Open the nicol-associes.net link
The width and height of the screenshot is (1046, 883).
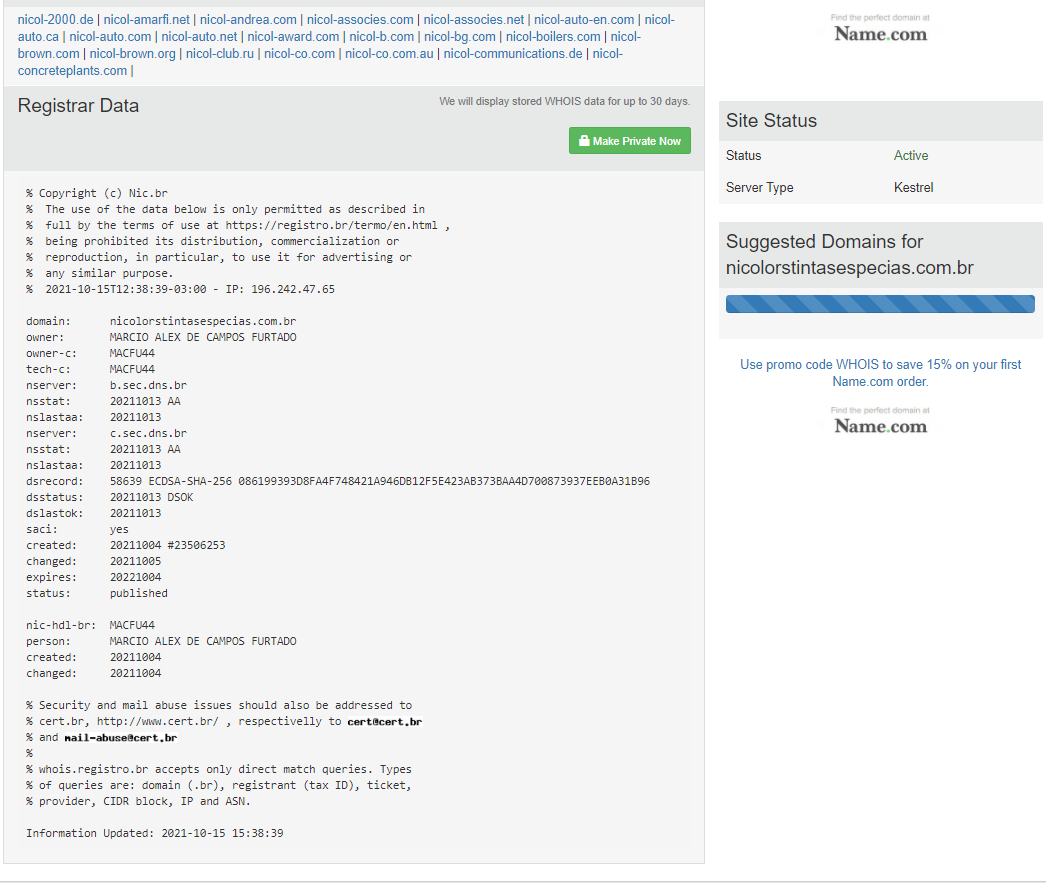[474, 19]
